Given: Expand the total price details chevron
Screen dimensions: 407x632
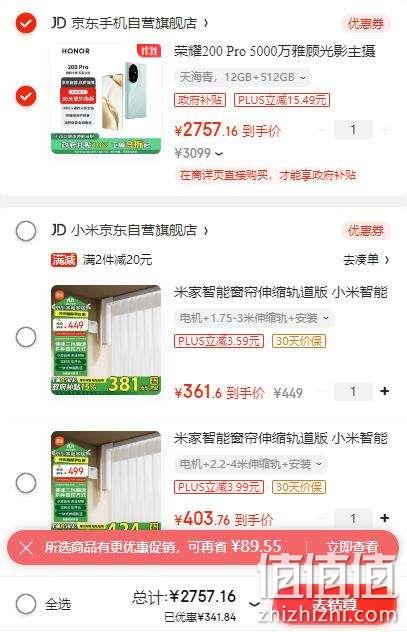Looking at the screenshot, I should [254, 603].
